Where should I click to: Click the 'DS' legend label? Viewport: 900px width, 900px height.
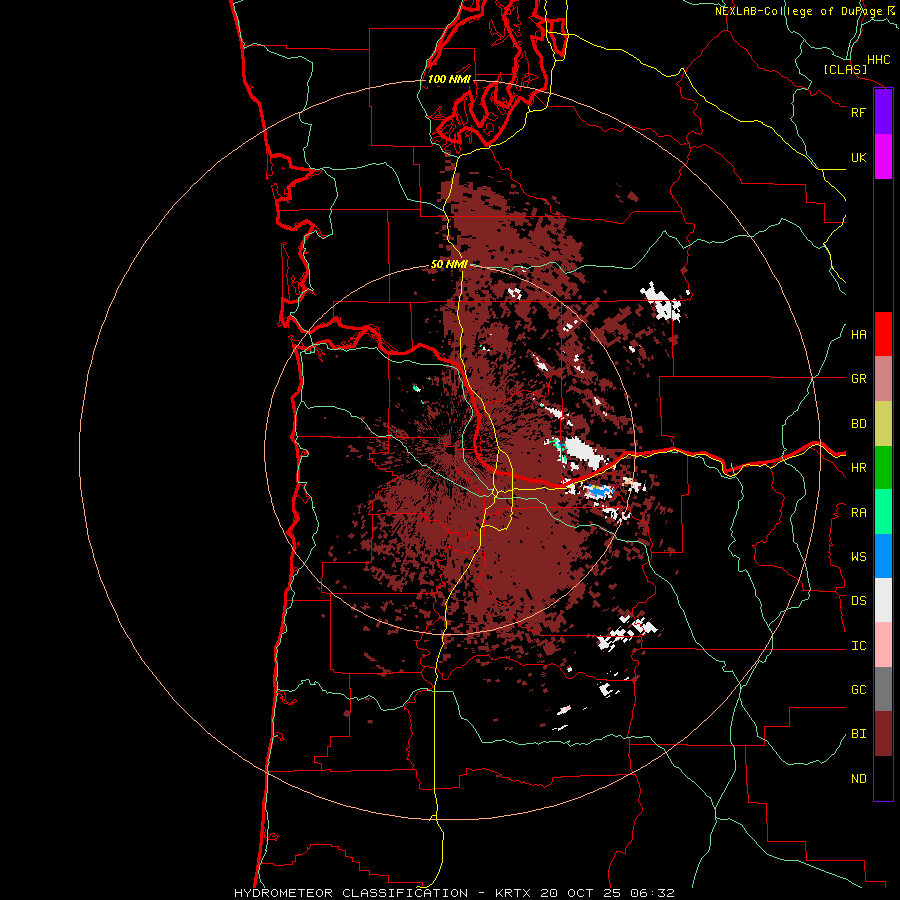click(x=858, y=601)
